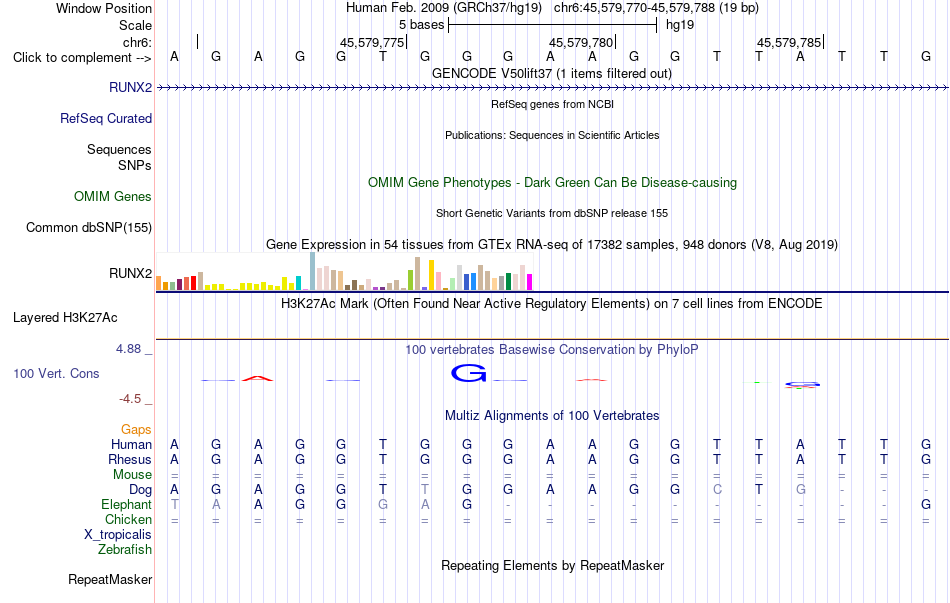Click the 100 Vert. Cons track label
The image size is (950, 603).
pyautogui.click(x=56, y=373)
